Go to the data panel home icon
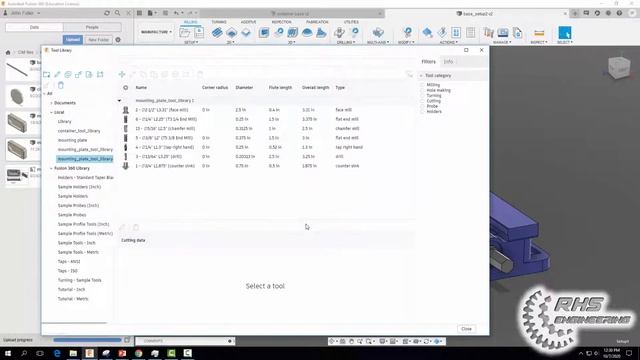The height and width of the screenshot is (360, 640). 8,52
